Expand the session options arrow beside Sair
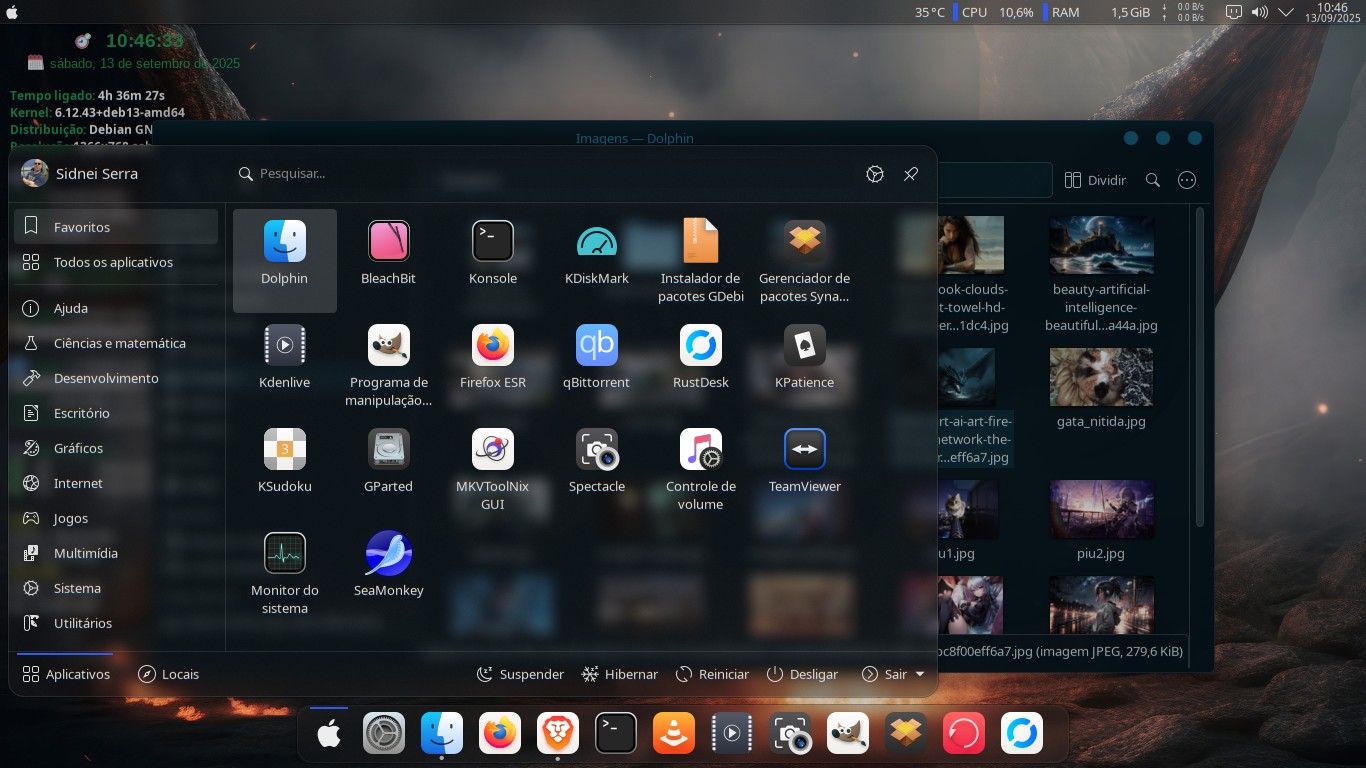Image resolution: width=1366 pixels, height=768 pixels. click(x=920, y=674)
